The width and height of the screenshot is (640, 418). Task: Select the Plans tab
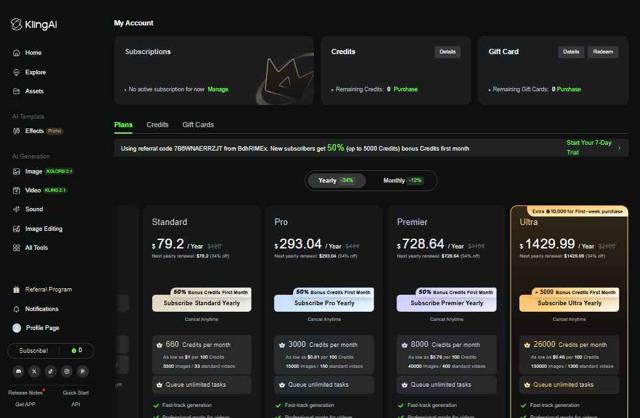[x=123, y=125]
